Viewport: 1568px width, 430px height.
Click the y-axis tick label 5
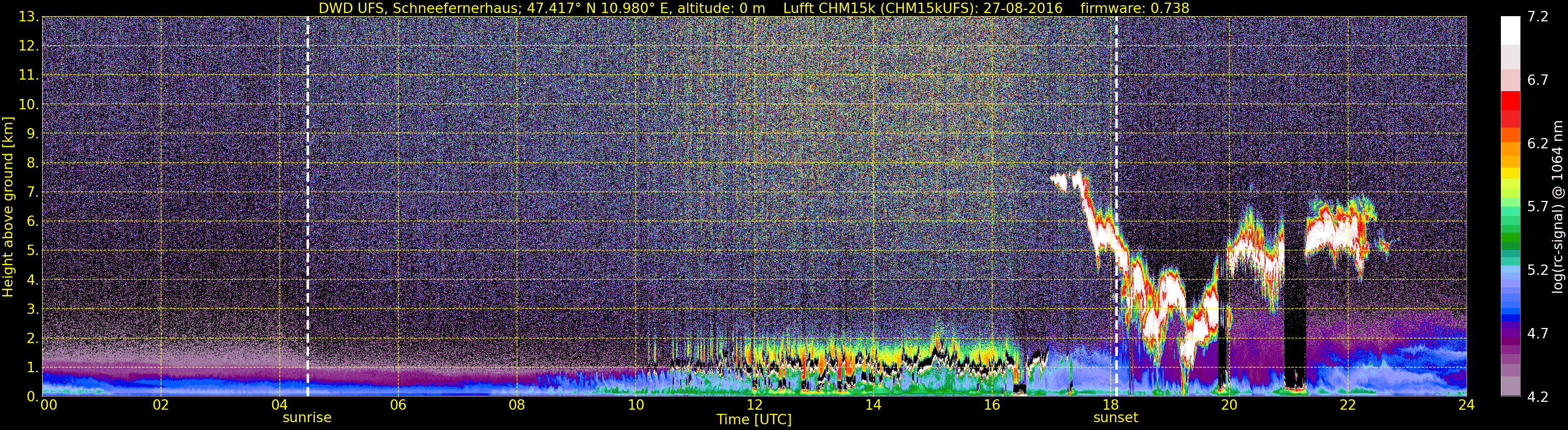(33, 251)
